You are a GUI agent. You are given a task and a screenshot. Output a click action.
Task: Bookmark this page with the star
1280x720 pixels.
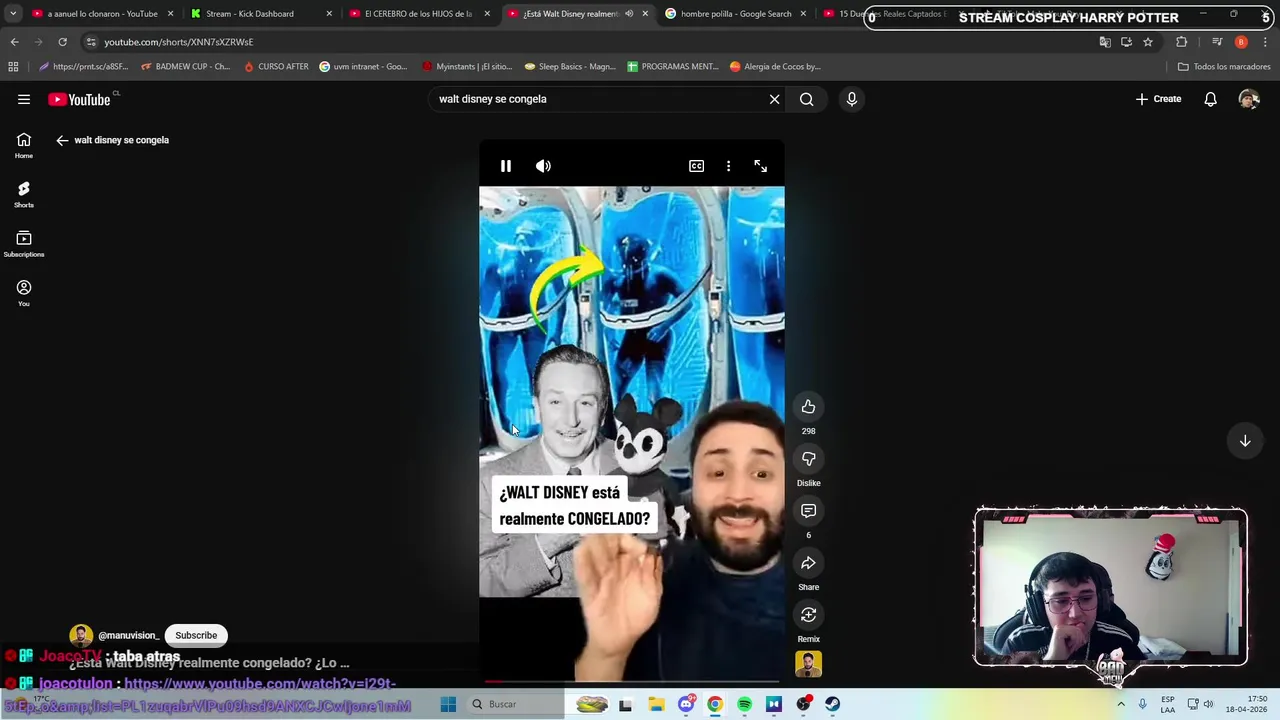(1148, 42)
